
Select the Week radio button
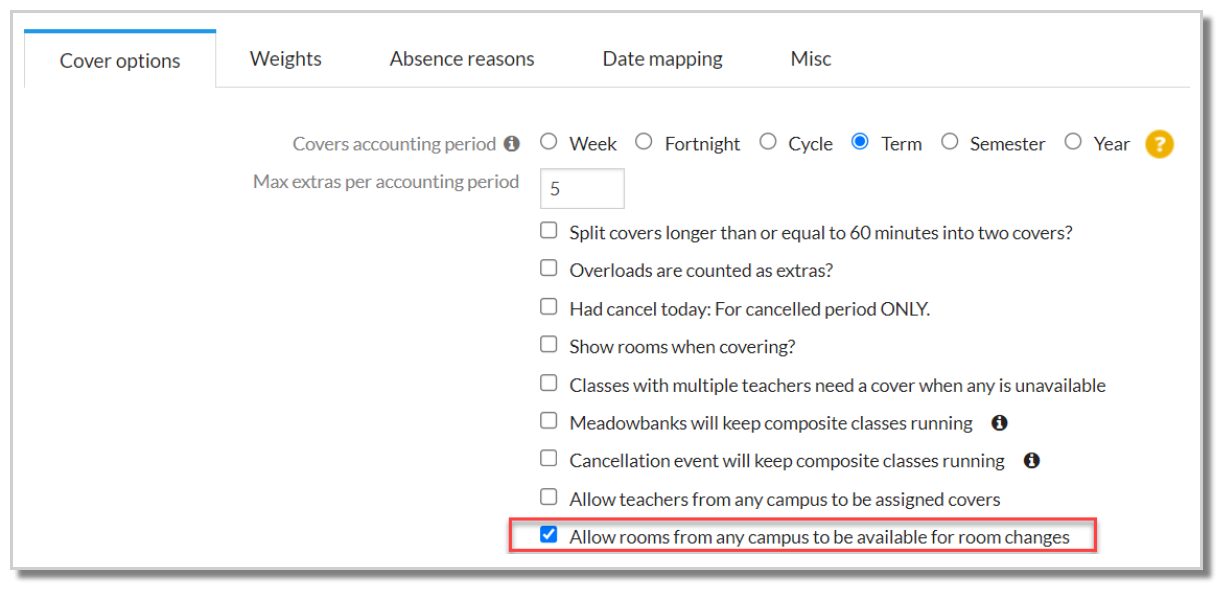(x=548, y=142)
